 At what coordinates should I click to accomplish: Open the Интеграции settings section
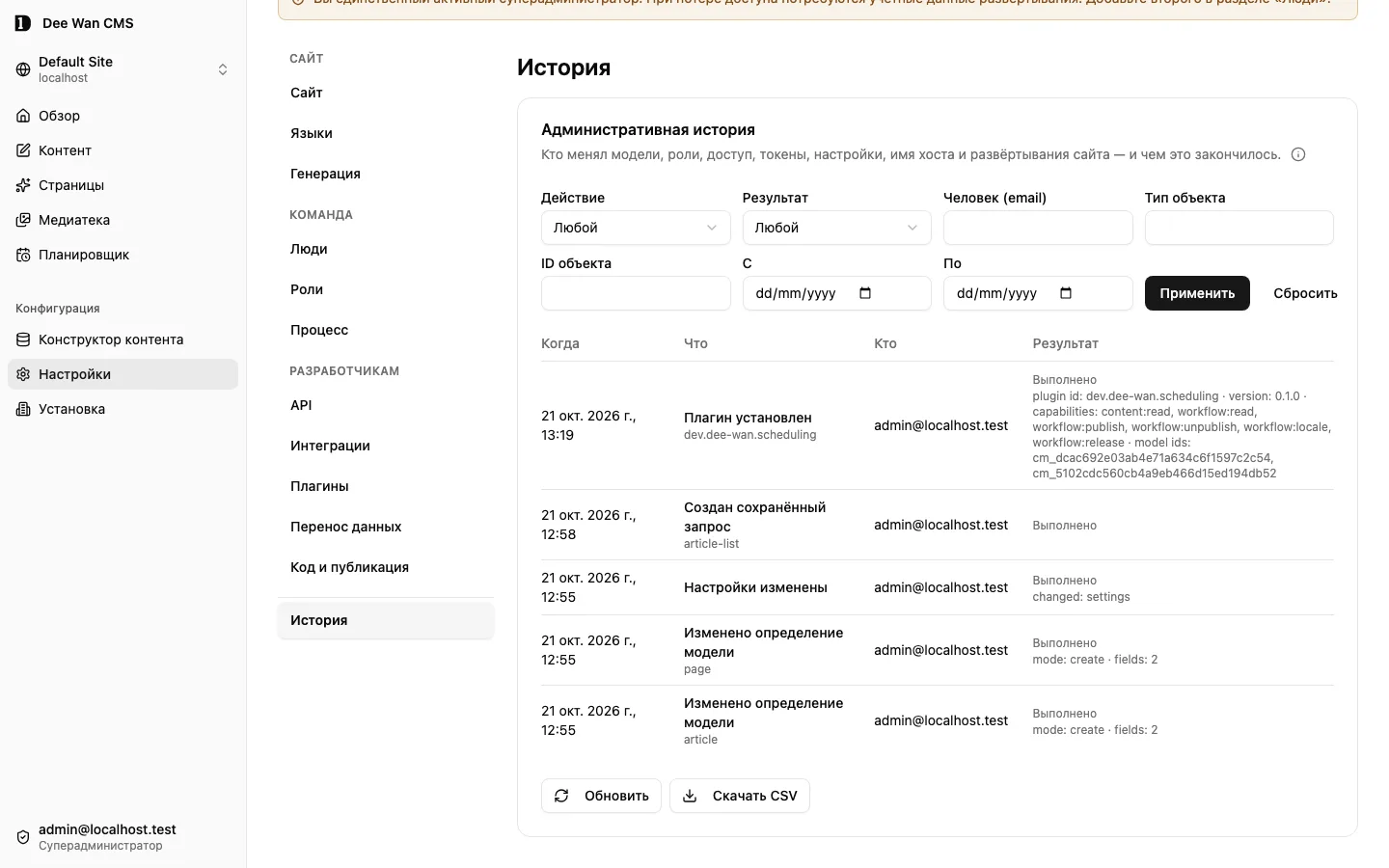(x=386, y=446)
